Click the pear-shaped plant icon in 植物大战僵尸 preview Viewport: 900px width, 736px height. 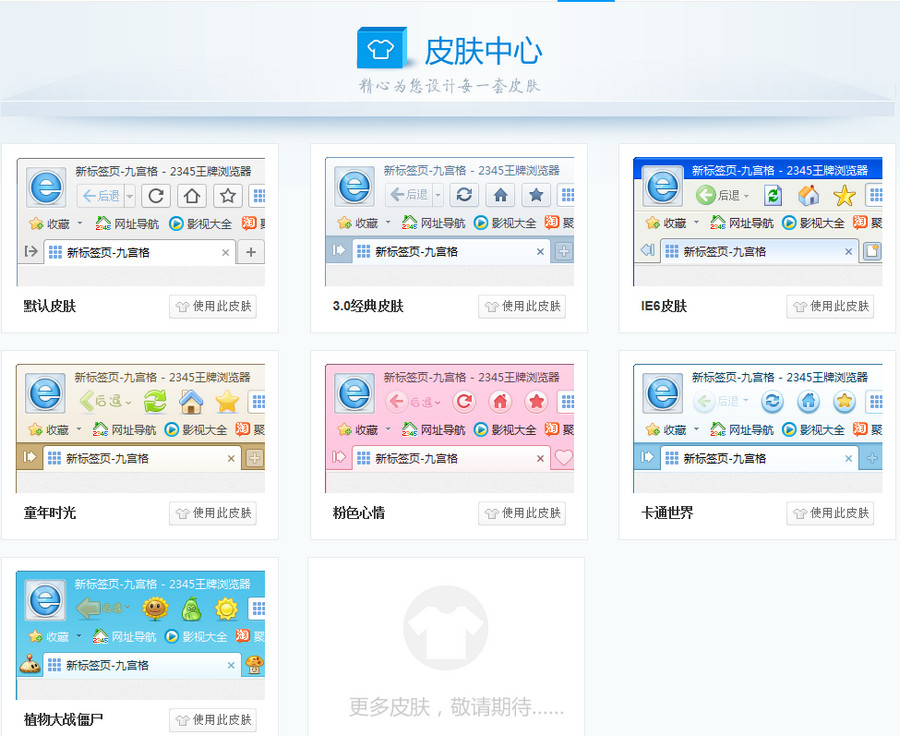pos(191,608)
